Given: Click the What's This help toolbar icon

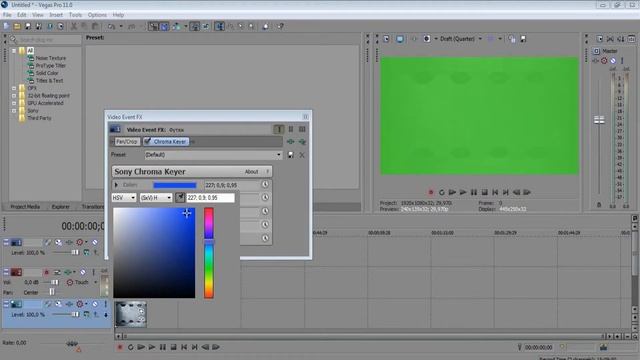Looking at the screenshot, I should coord(280,26).
